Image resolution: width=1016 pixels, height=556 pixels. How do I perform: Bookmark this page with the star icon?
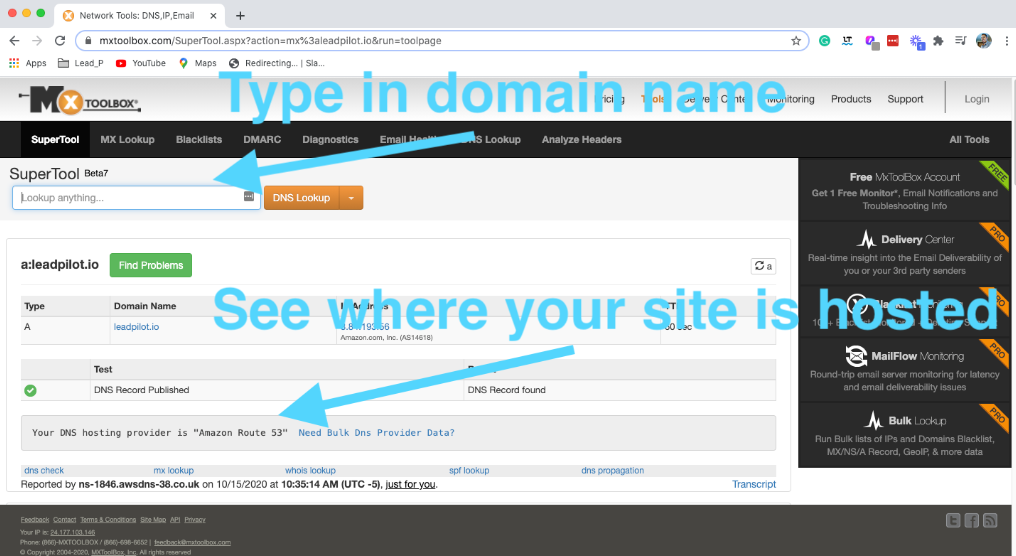796,41
